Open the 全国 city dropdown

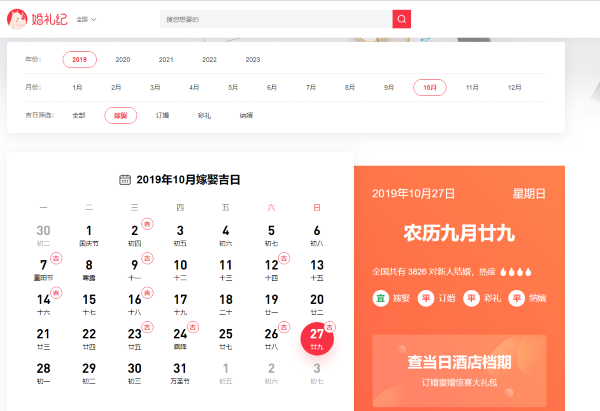tap(86, 19)
